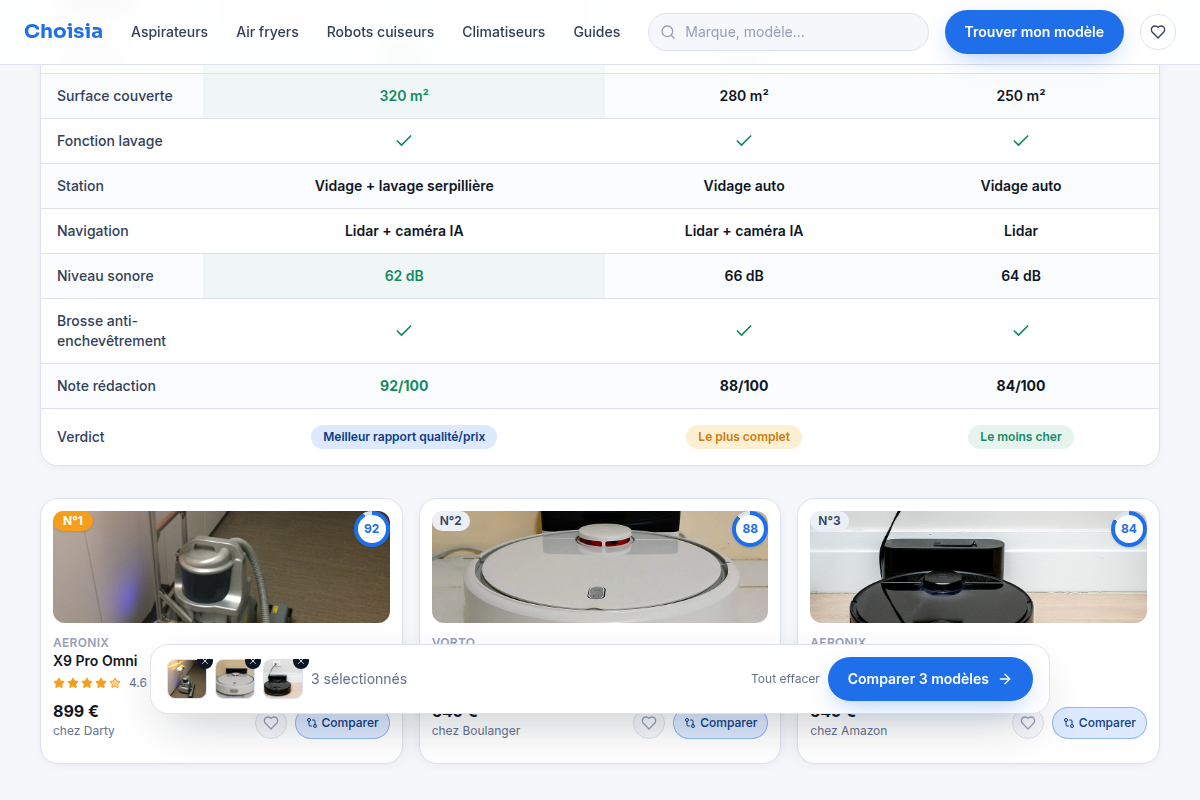Click the 66 dB cell
Image resolution: width=1200 pixels, height=800 pixels.
(744, 276)
